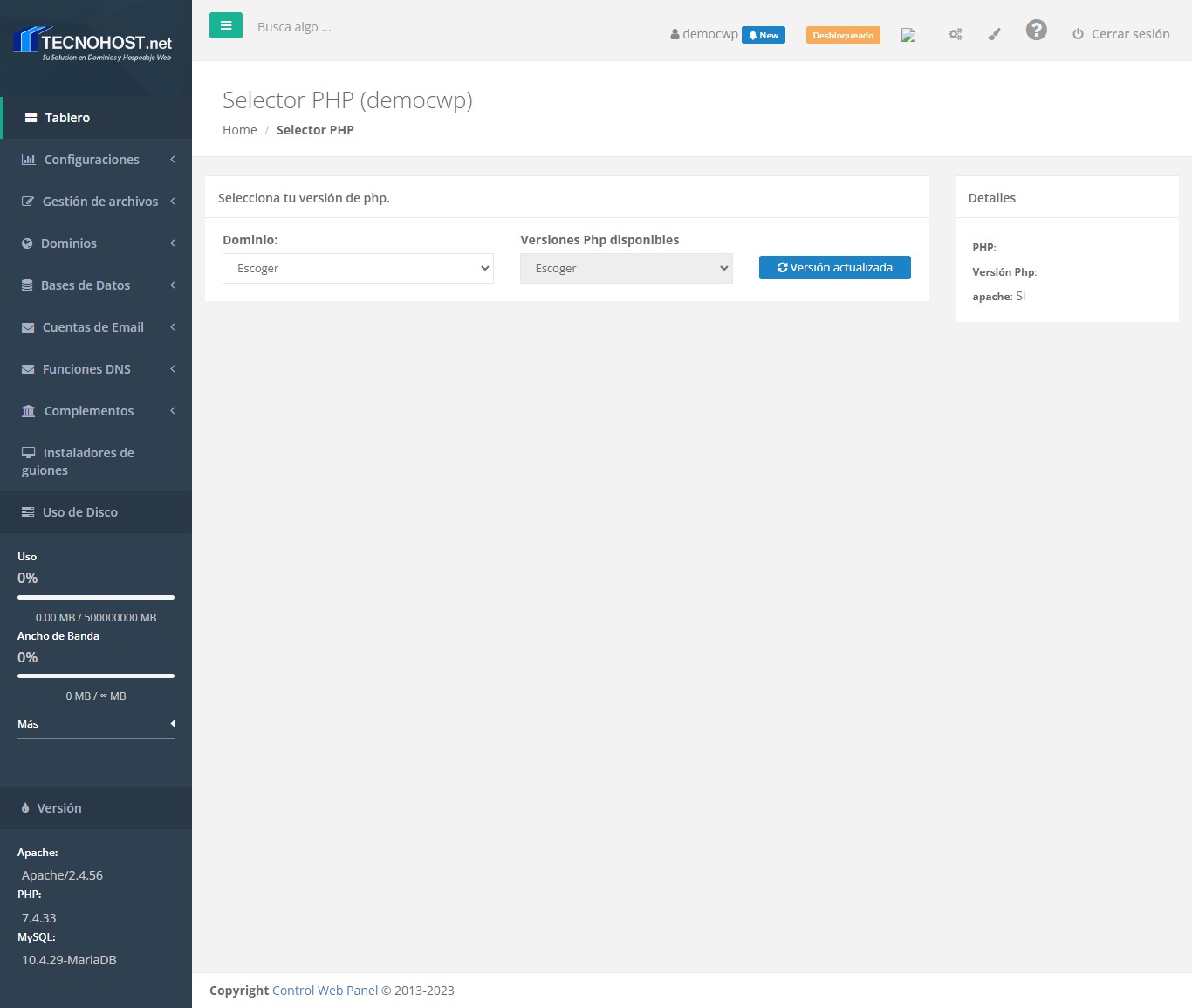Expand the Bases de Datos menu
Viewport: 1192px width, 1008px height.
click(x=96, y=285)
